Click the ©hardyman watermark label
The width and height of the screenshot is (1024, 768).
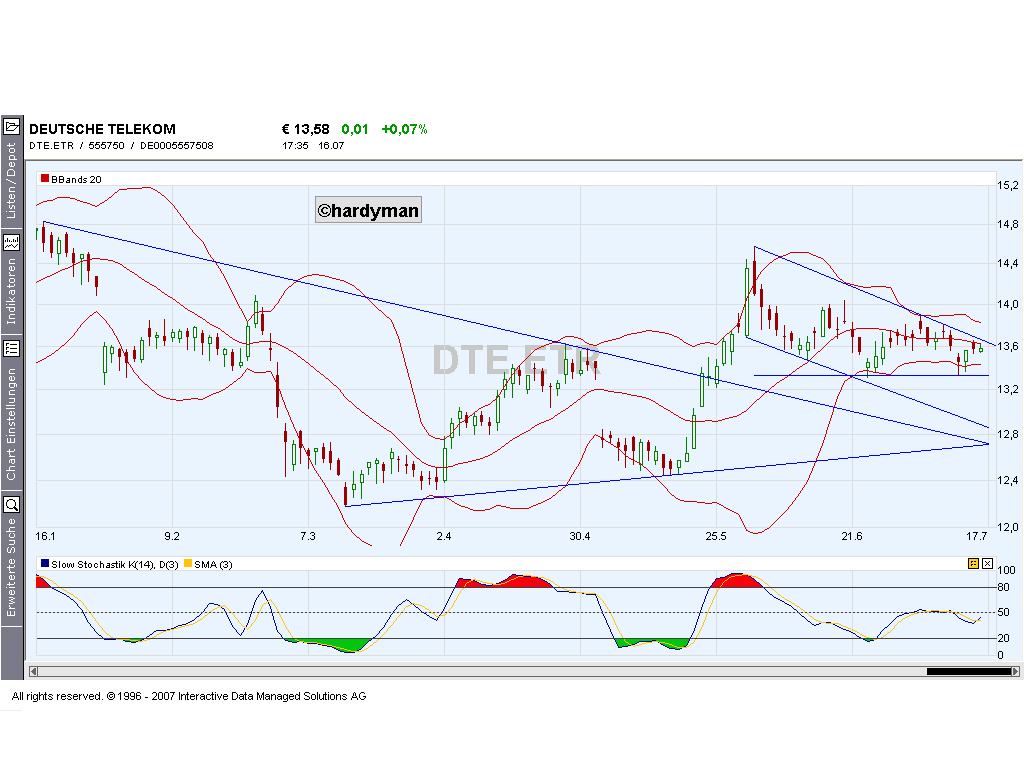(368, 209)
